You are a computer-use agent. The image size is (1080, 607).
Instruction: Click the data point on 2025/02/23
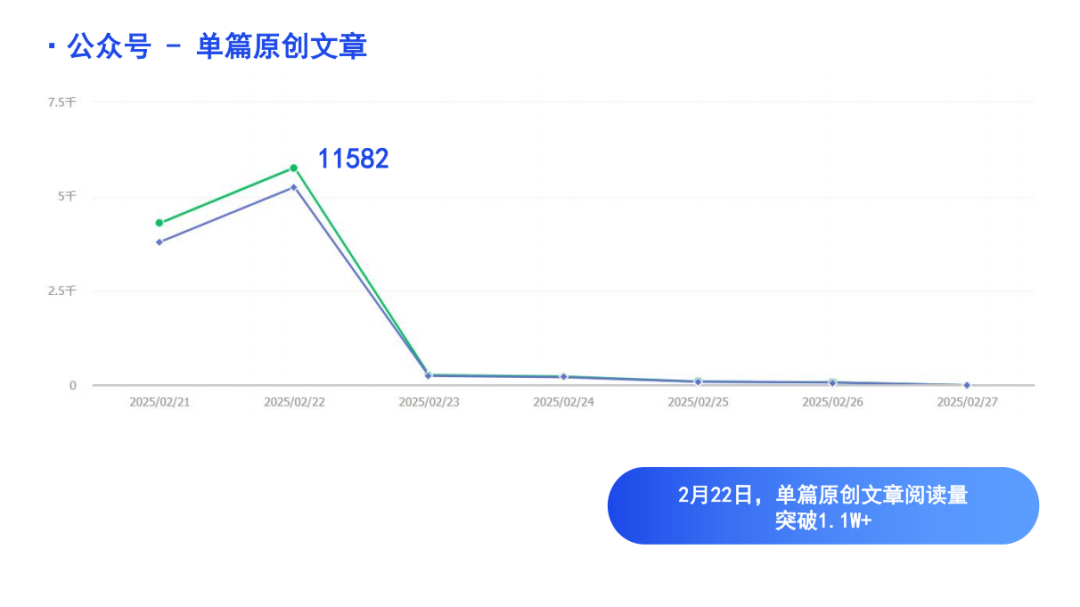pos(428,375)
